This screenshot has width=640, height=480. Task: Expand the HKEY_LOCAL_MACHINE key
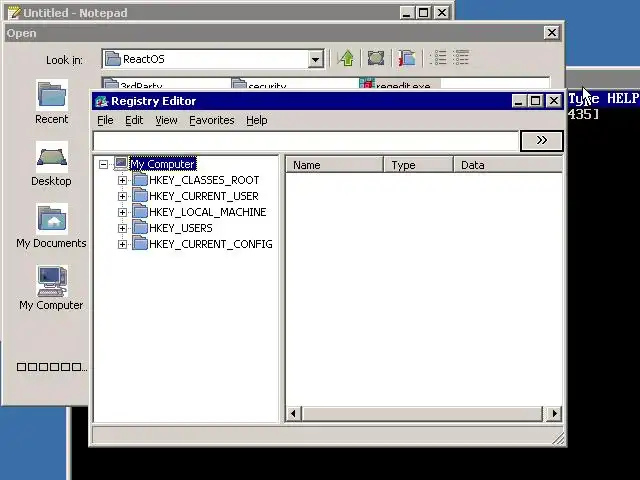[122, 212]
